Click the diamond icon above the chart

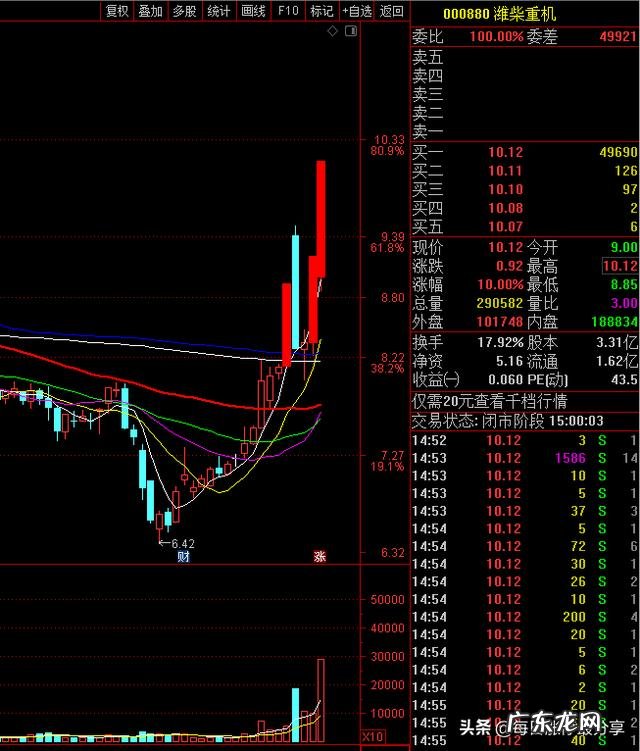click(332, 31)
